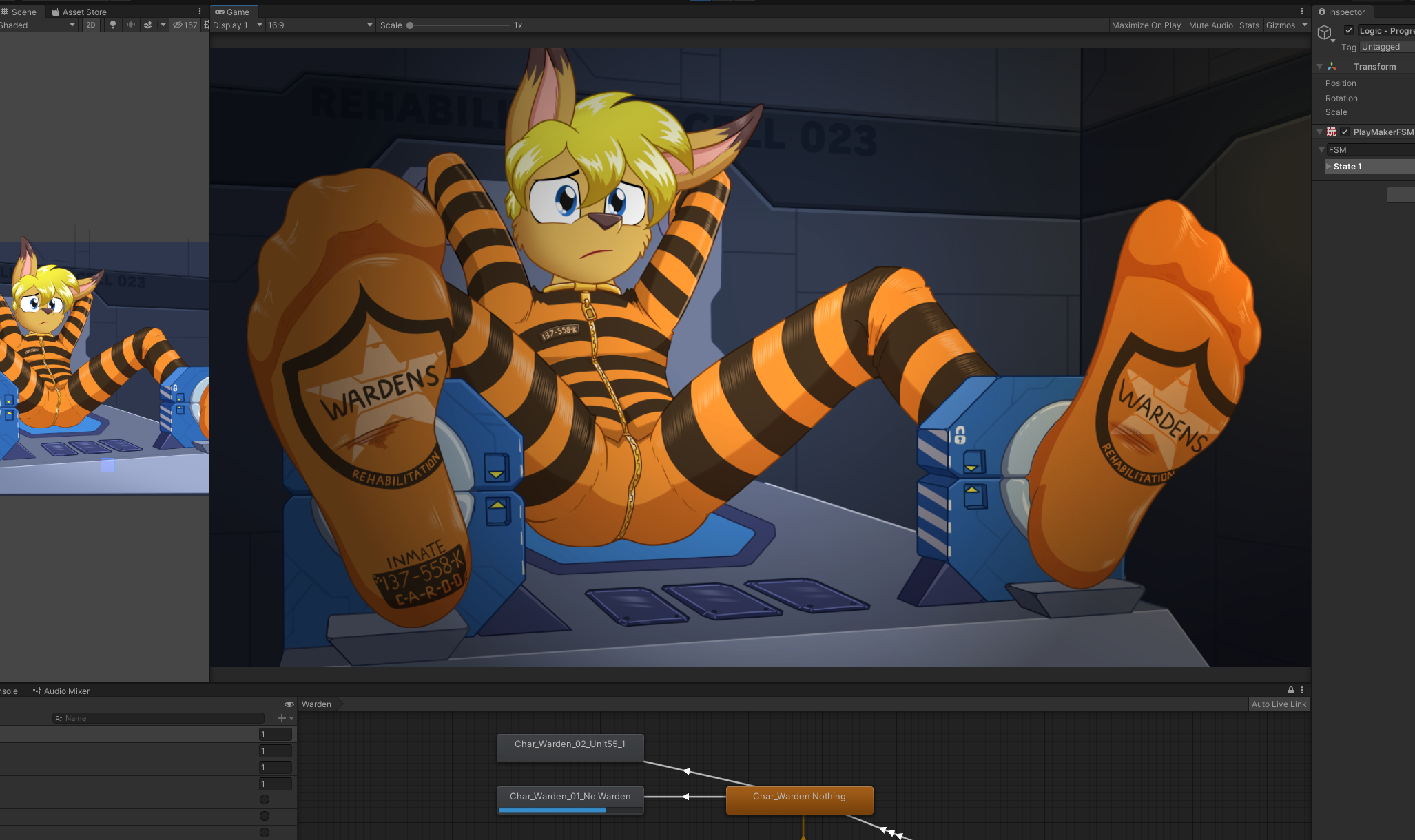Uncheck the PlayMakerFSM component checkbox
Viewport: 1415px width, 840px height.
tap(1345, 132)
